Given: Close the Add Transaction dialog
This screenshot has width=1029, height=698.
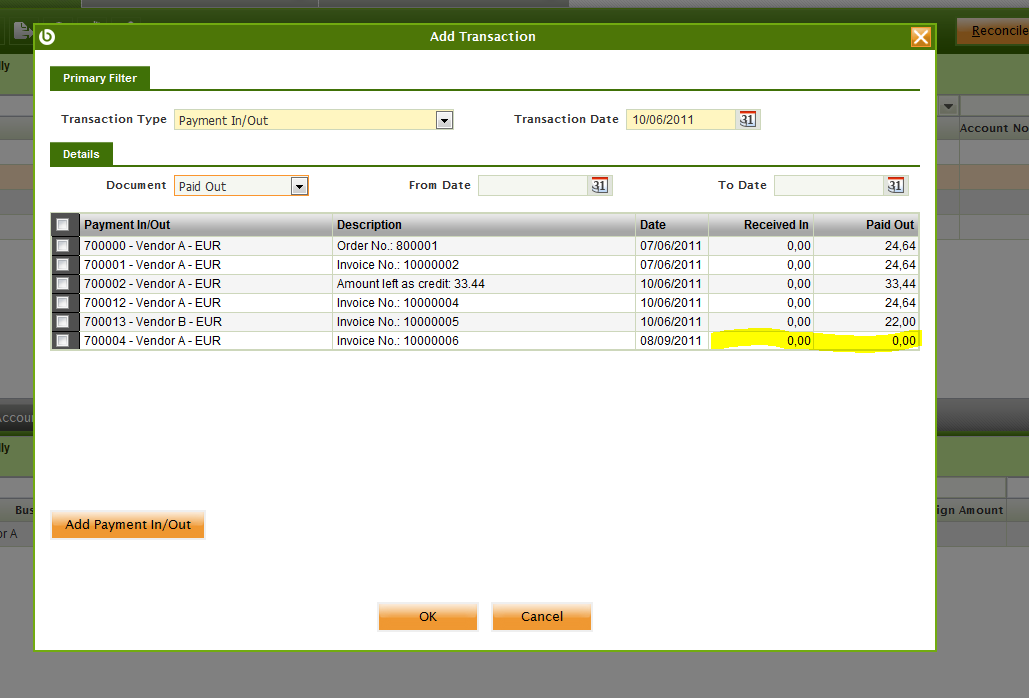Looking at the screenshot, I should 921,37.
